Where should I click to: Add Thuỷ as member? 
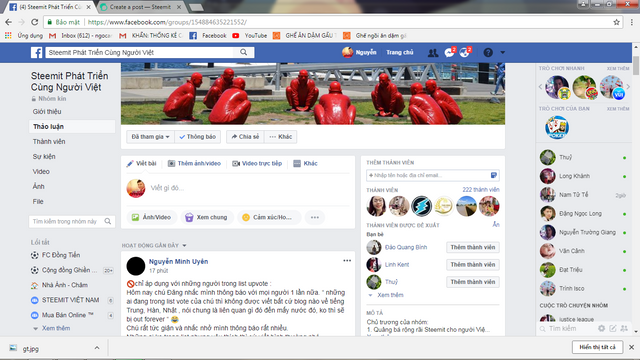point(473,282)
